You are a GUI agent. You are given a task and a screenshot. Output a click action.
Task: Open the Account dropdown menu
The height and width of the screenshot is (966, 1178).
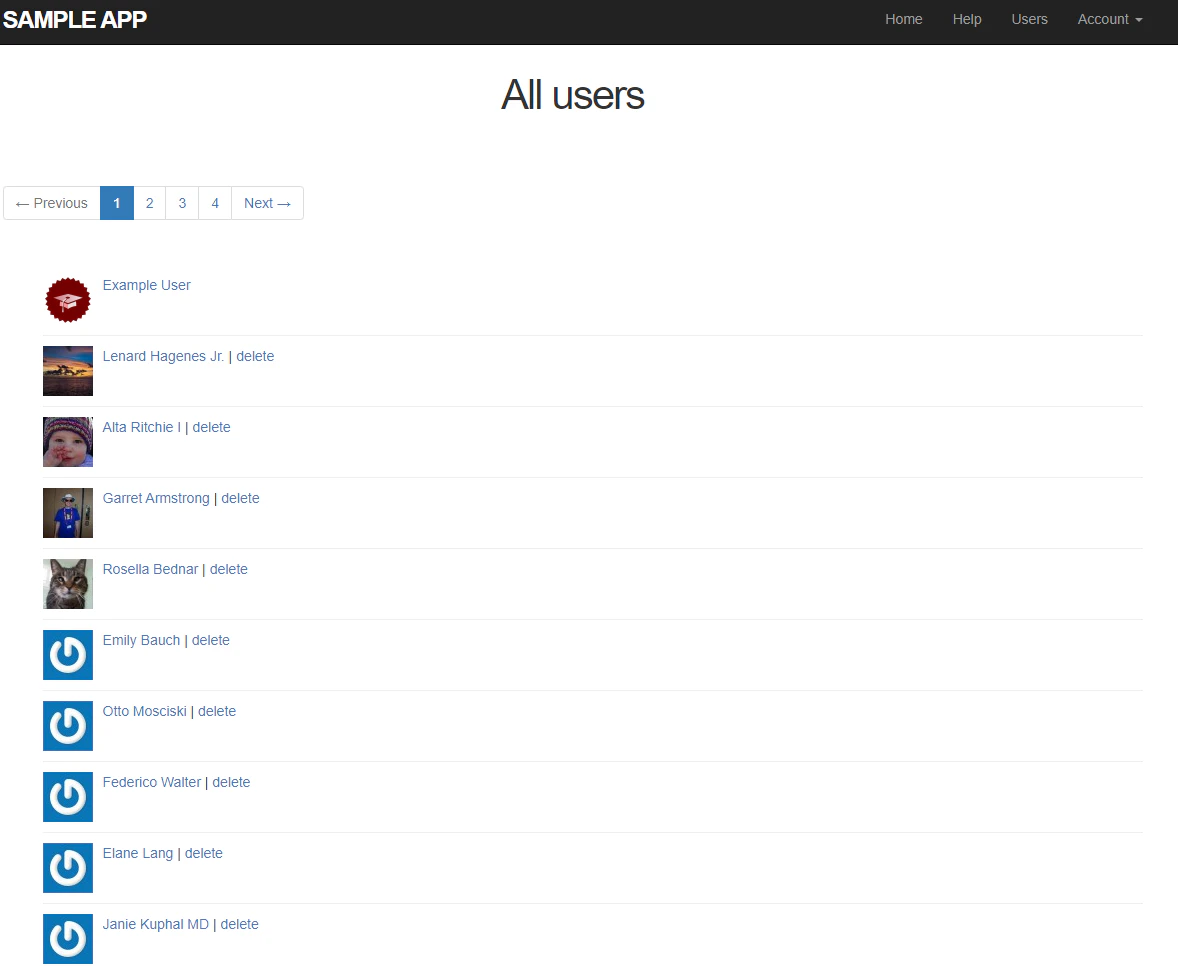coord(1110,20)
